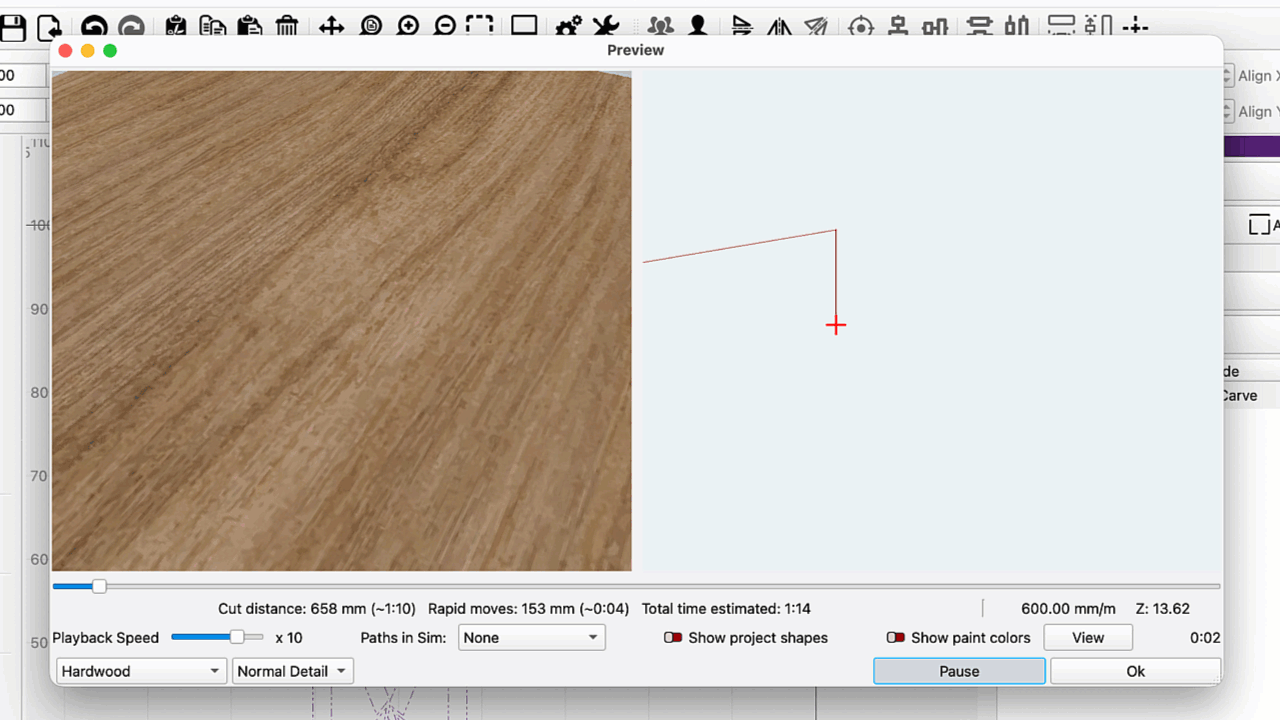Expand the Paths in Sim dropdown

pyautogui.click(x=531, y=638)
